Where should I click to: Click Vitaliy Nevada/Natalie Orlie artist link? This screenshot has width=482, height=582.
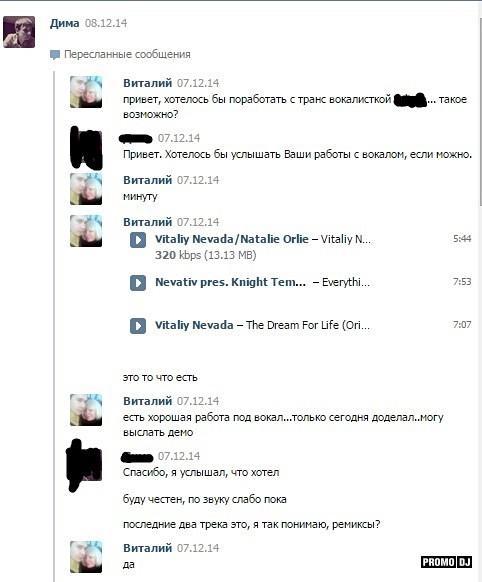pos(232,239)
